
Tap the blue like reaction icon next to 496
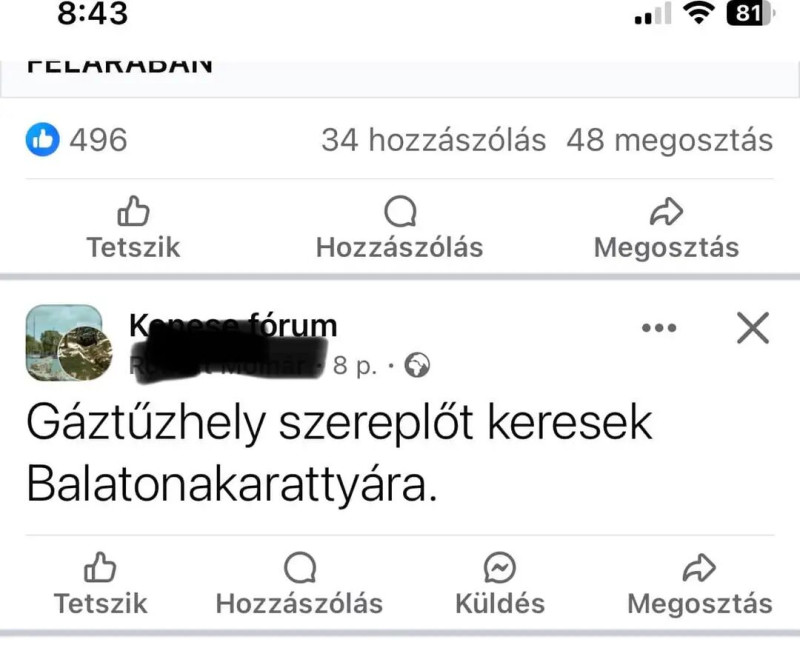pyautogui.click(x=42, y=139)
